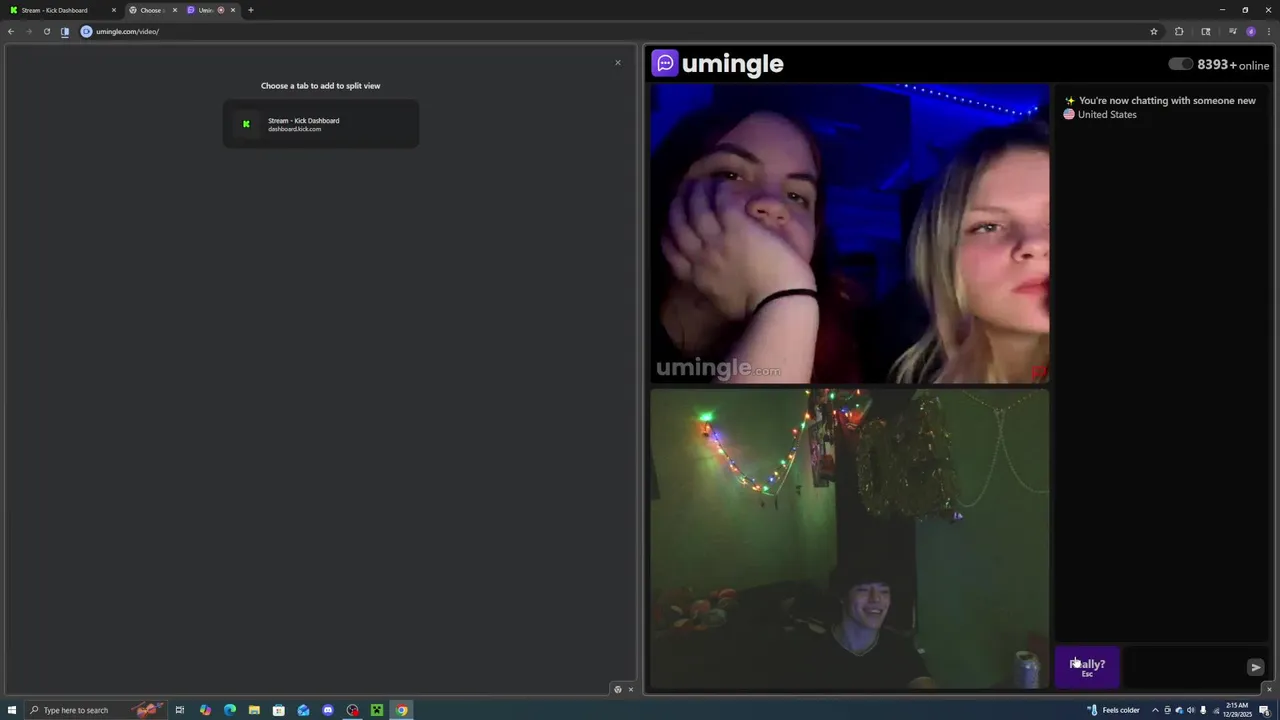Click the "United States" country text
Image resolution: width=1280 pixels, height=720 pixels.
click(1107, 114)
